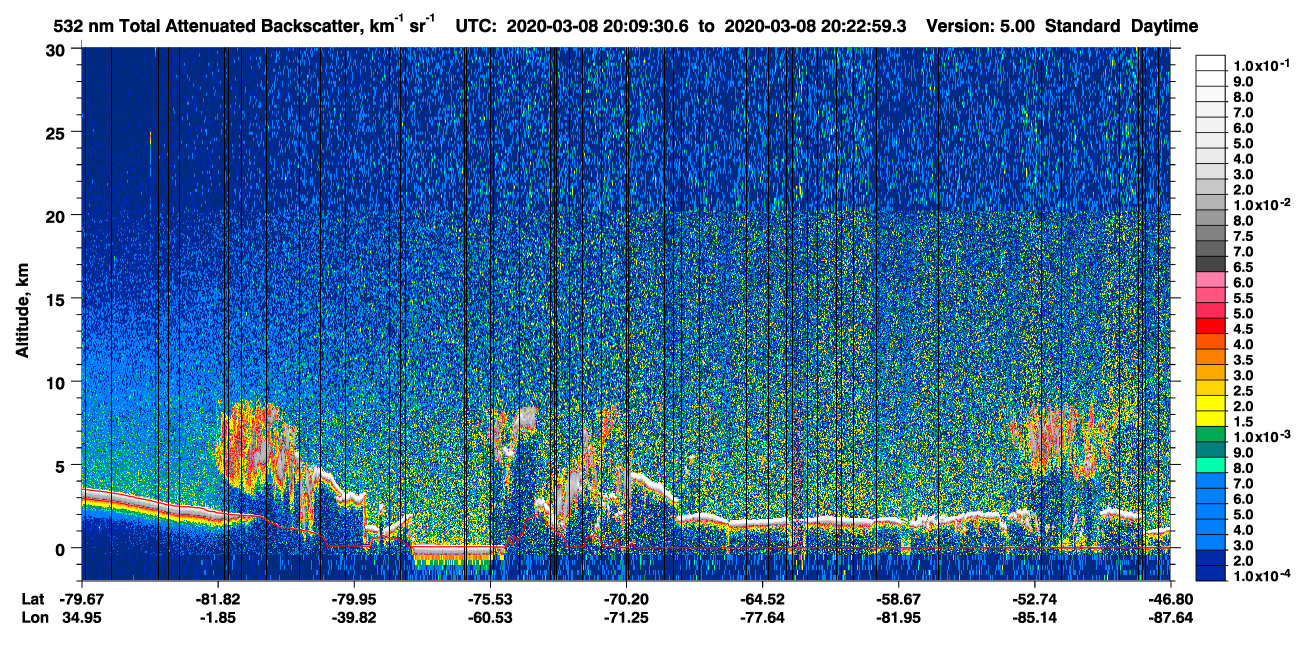The height and width of the screenshot is (667, 1300).
Task: Pick the darkest gray swatch in the colorbar
Action: pos(1211,263)
